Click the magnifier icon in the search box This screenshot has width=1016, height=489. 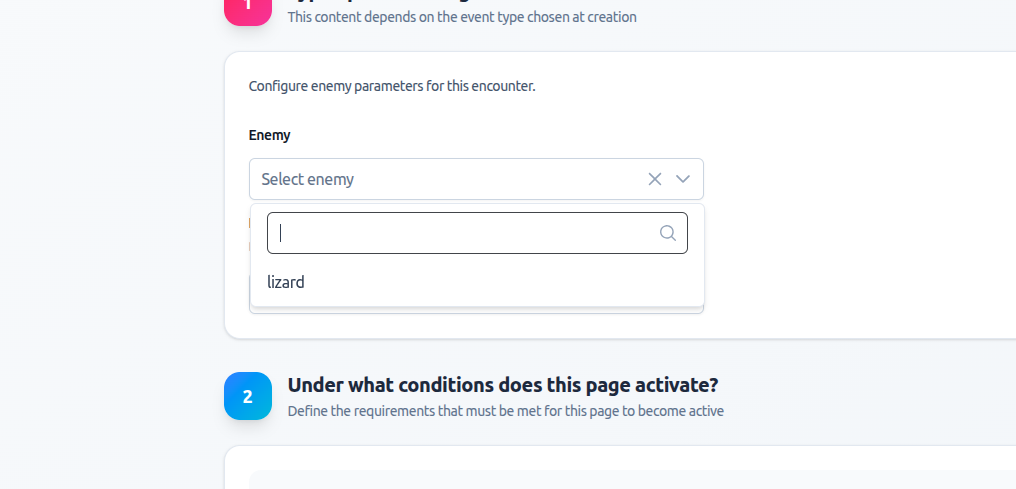(x=668, y=233)
